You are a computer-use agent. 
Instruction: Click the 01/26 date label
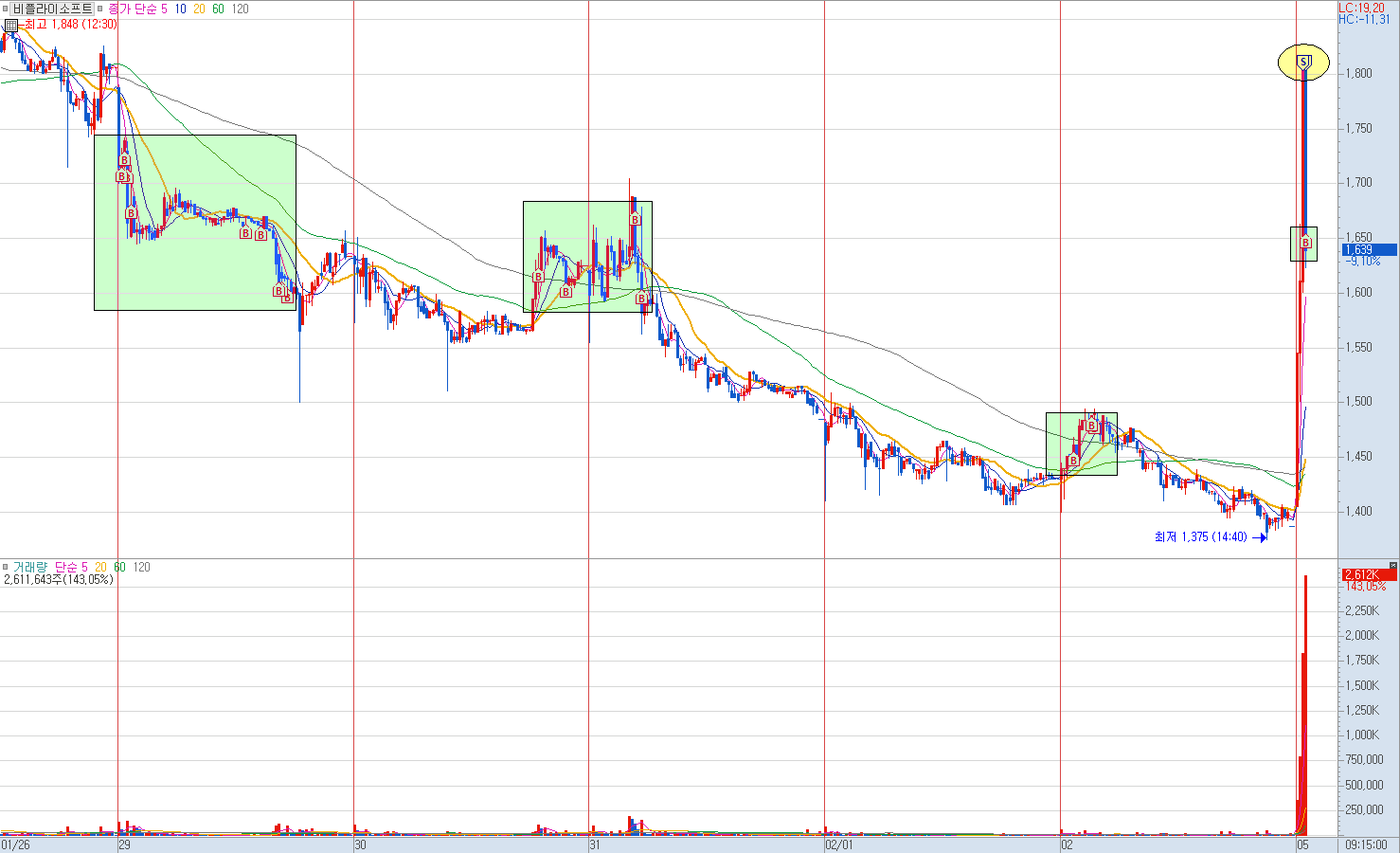[15, 844]
